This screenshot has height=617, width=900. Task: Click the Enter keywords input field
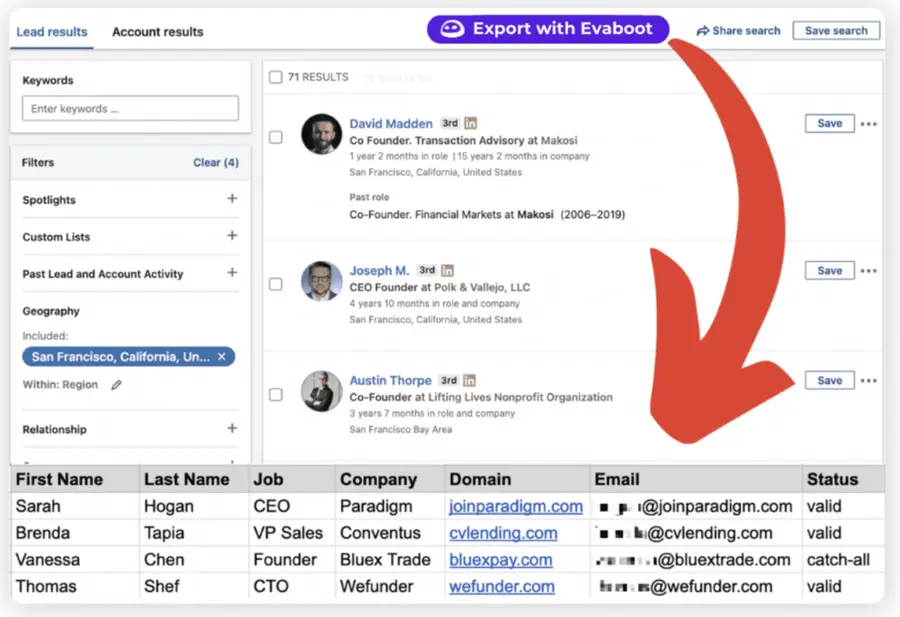pos(129,106)
